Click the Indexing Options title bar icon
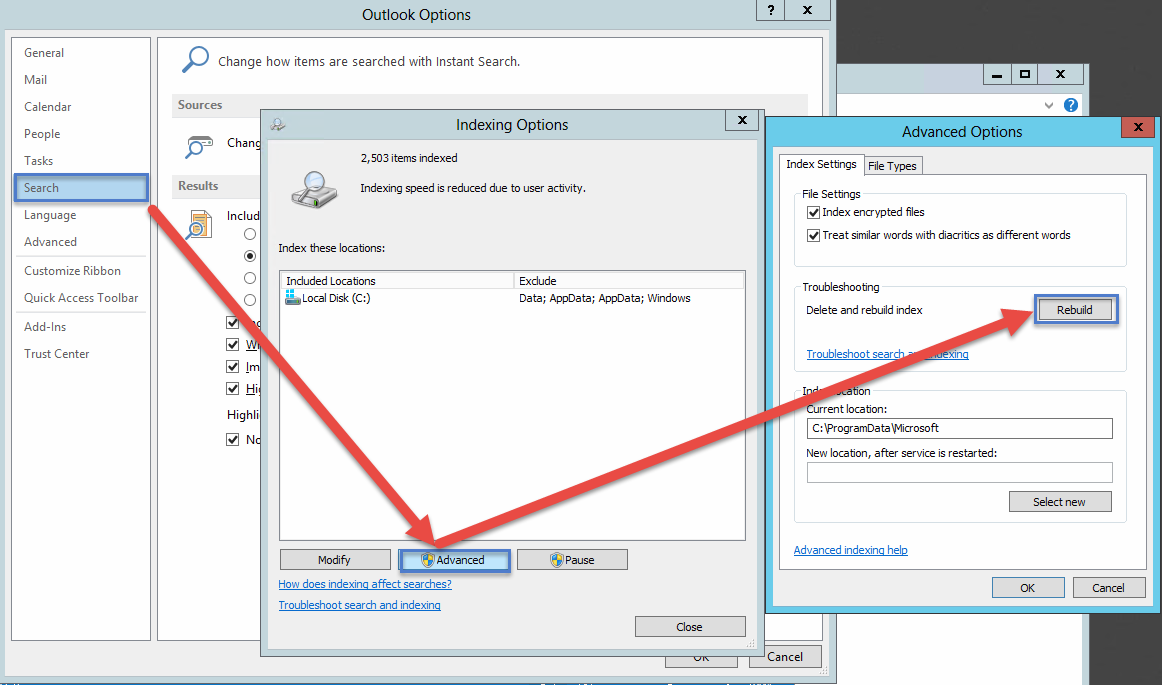The width and height of the screenshot is (1162, 685). (x=278, y=125)
